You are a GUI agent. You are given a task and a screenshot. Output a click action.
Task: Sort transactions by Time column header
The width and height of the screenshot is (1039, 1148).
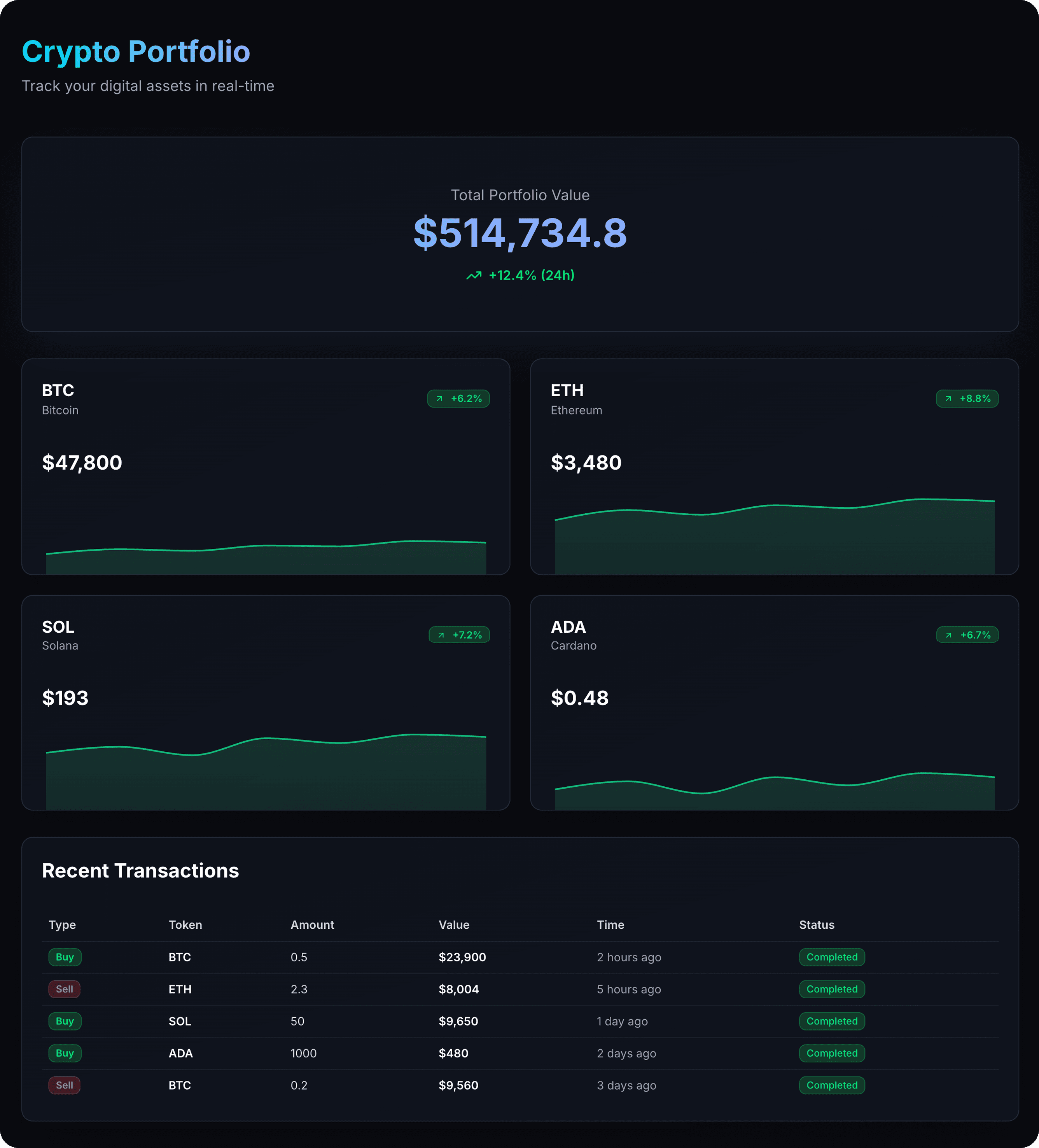coord(610,925)
